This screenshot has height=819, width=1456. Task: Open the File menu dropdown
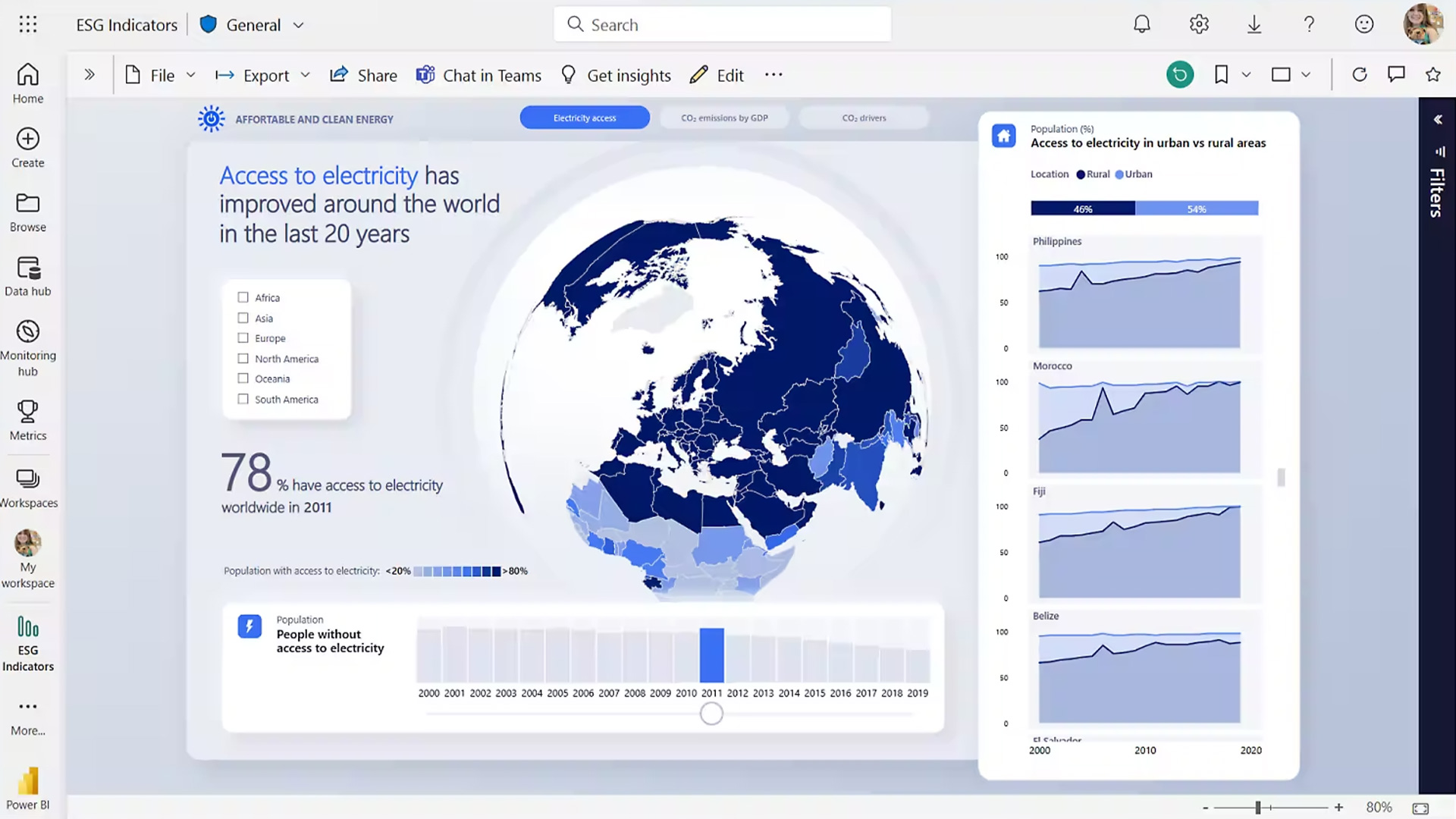[x=190, y=74]
